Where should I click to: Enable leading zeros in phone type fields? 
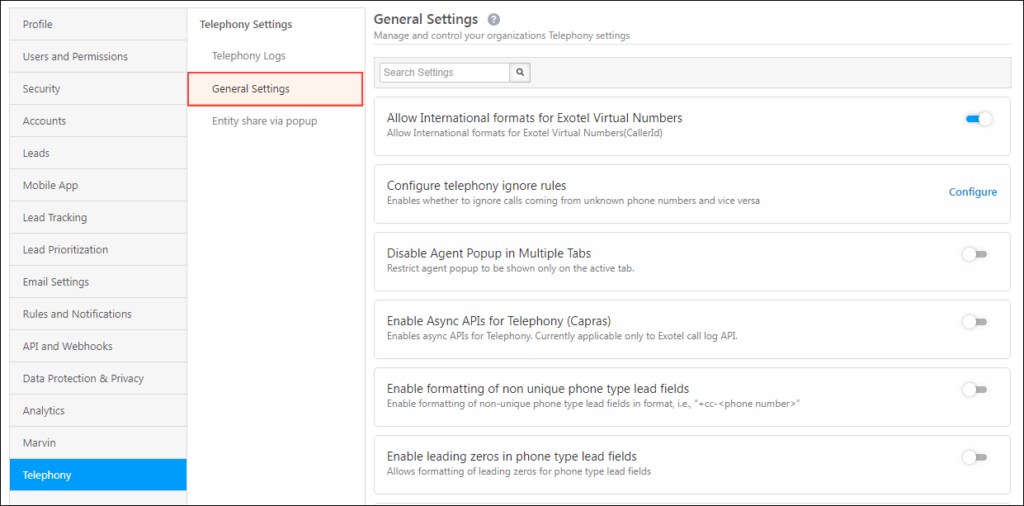[x=974, y=457]
